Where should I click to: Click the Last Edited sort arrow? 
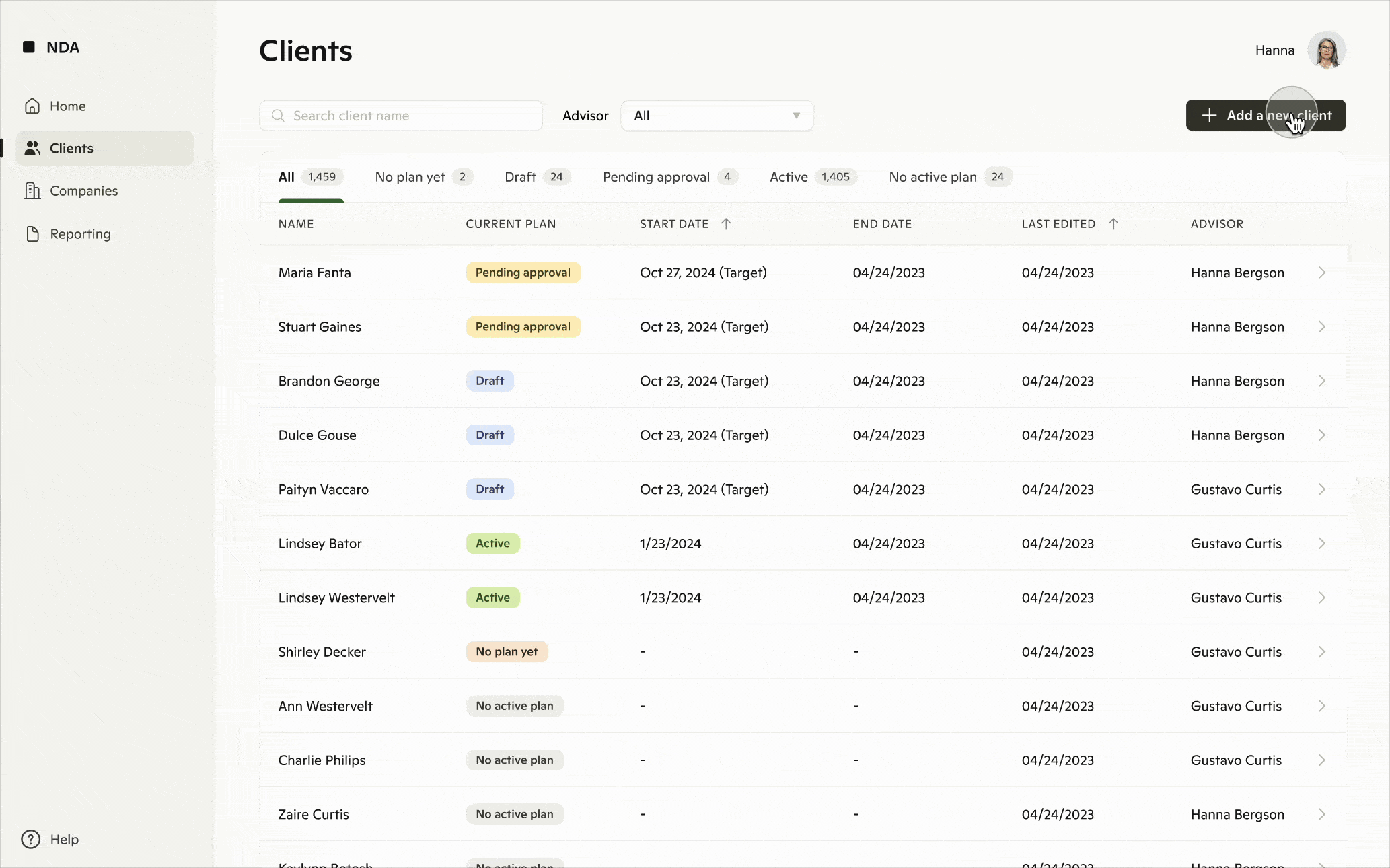point(1113,224)
